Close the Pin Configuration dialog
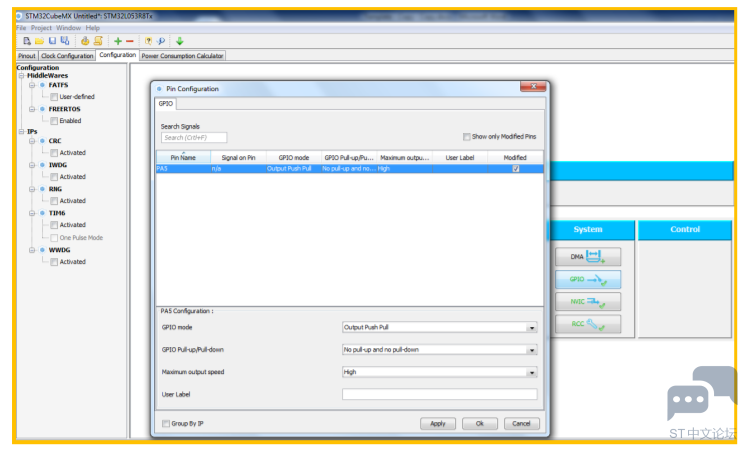Image resolution: width=746 pixels, height=449 pixels. tap(533, 87)
